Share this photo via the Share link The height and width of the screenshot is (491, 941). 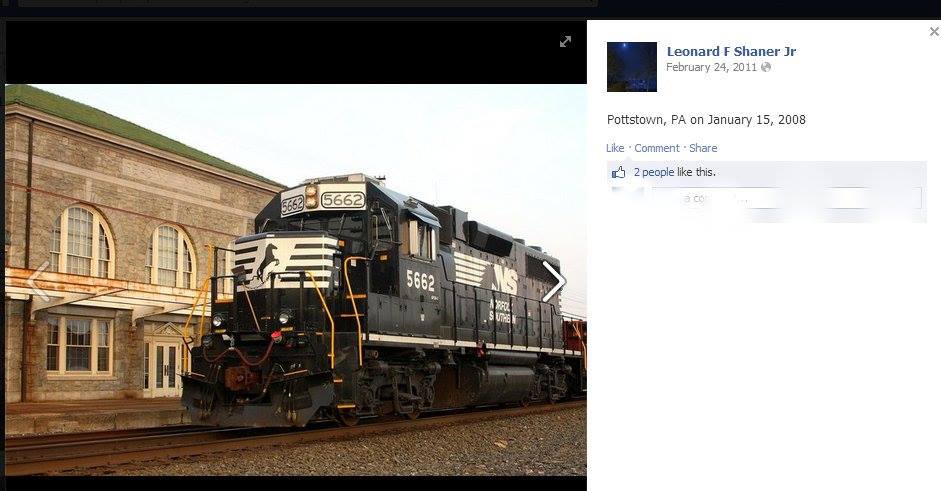point(703,148)
